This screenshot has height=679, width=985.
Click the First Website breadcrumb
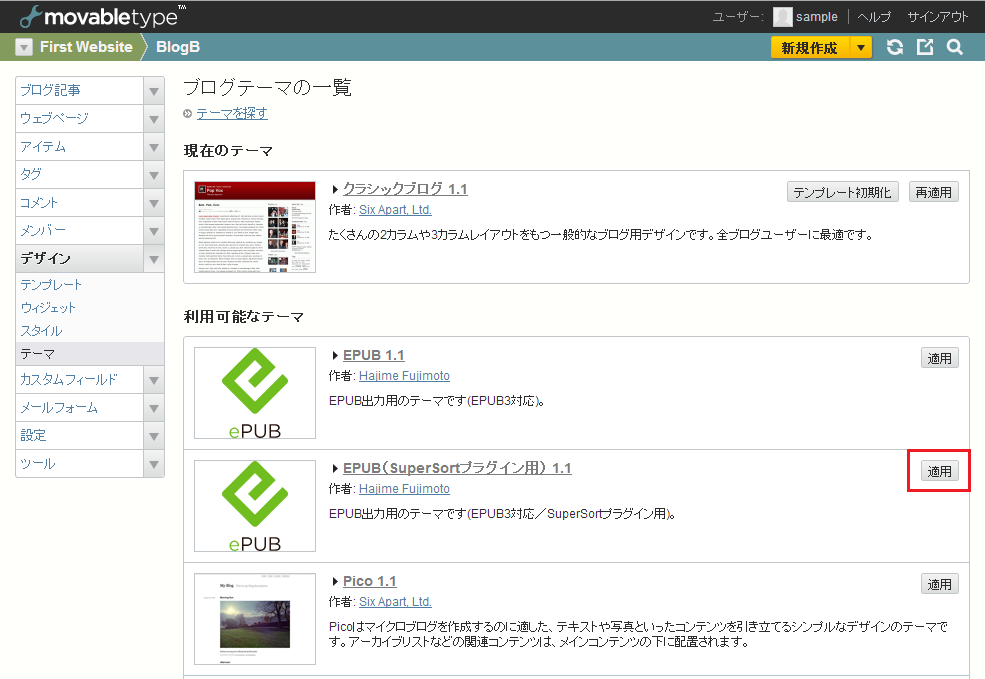pos(86,47)
